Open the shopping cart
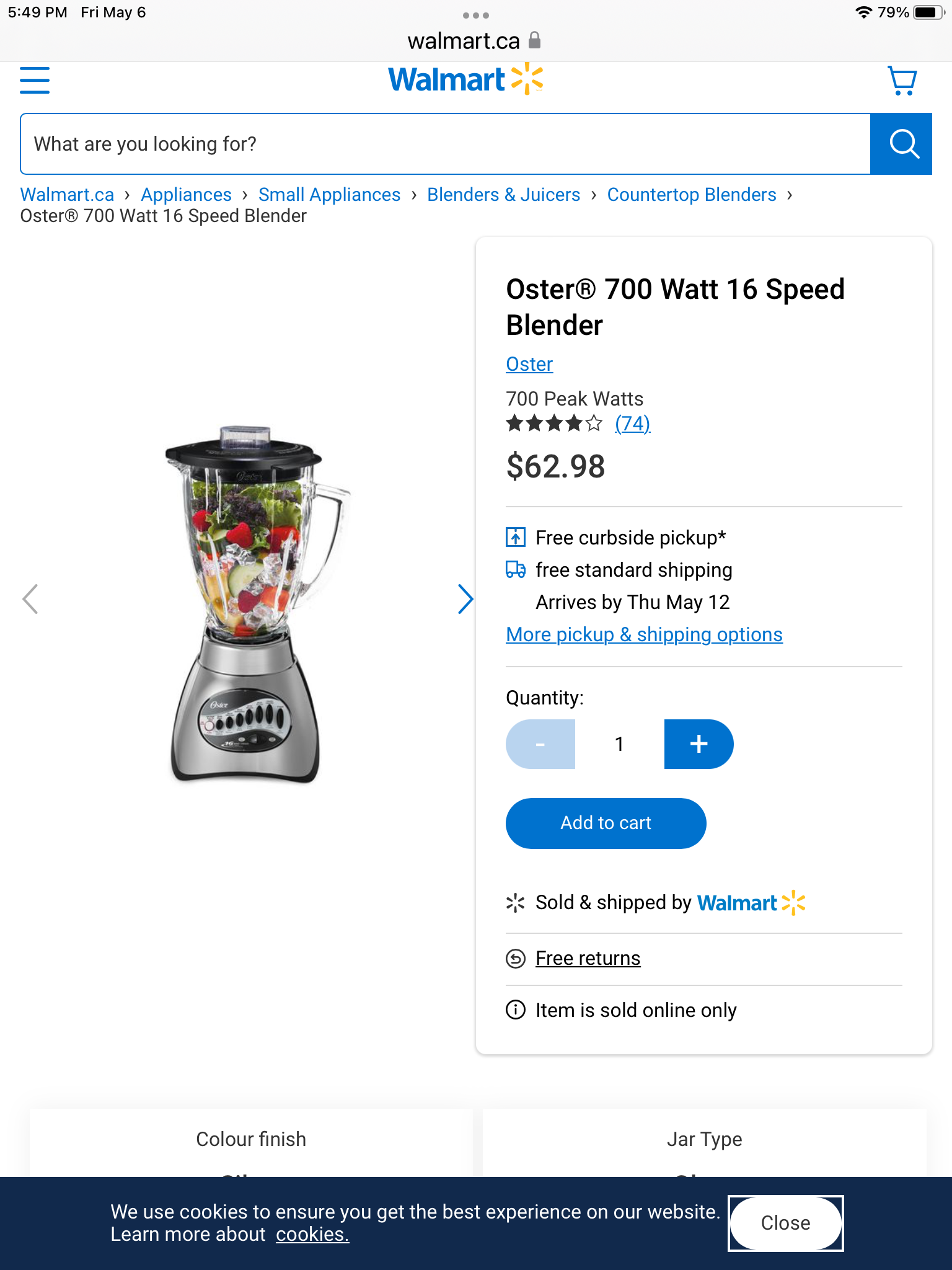 [902, 81]
